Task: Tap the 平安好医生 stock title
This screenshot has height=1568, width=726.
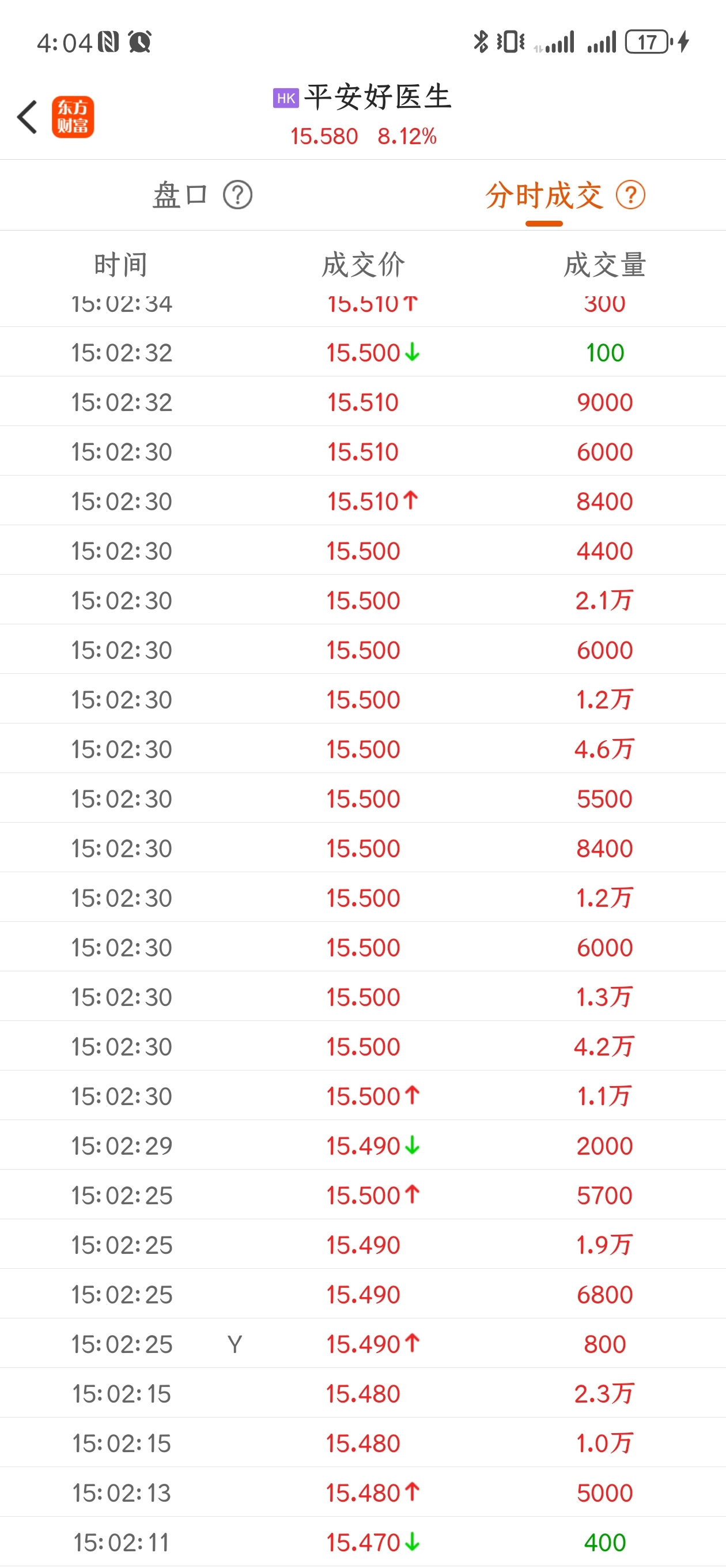Action: click(378, 97)
